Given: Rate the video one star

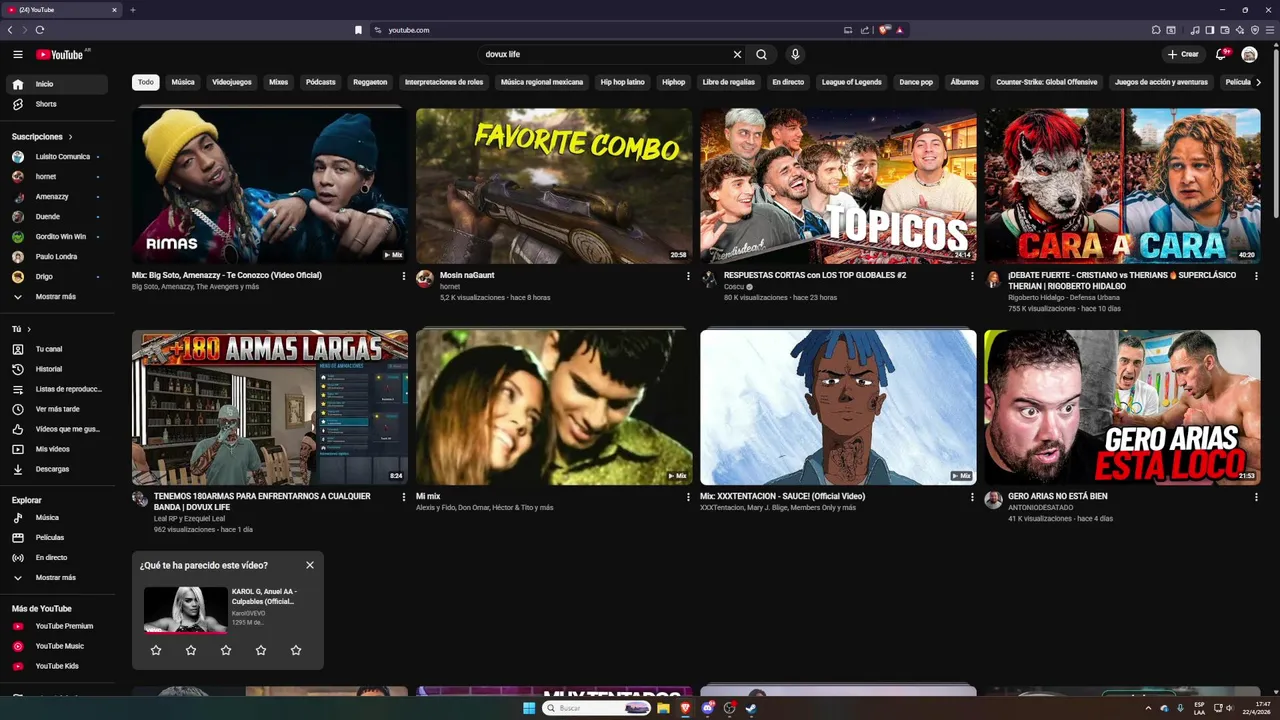Looking at the screenshot, I should (156, 650).
